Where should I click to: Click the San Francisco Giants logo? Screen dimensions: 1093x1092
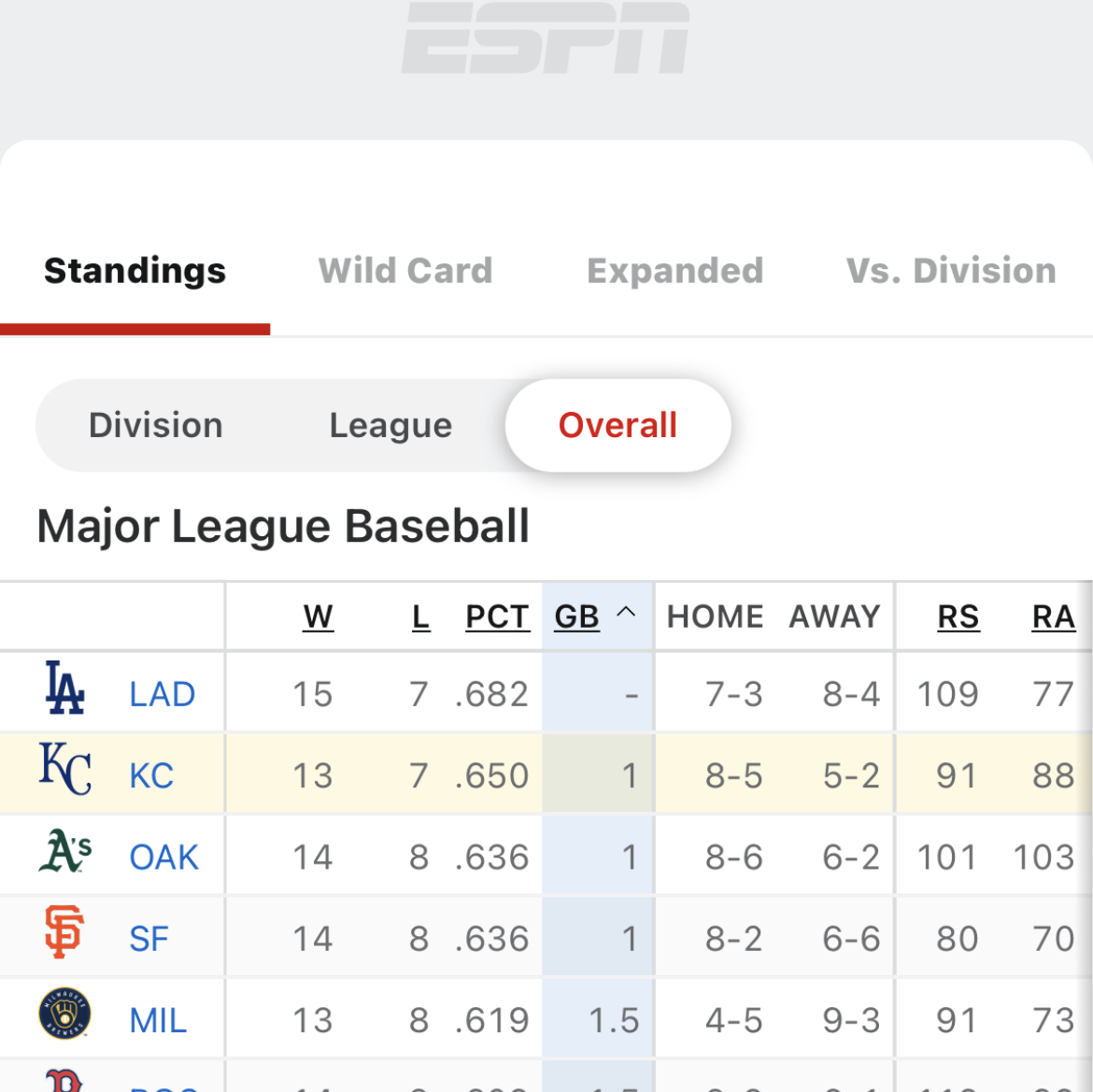64,931
